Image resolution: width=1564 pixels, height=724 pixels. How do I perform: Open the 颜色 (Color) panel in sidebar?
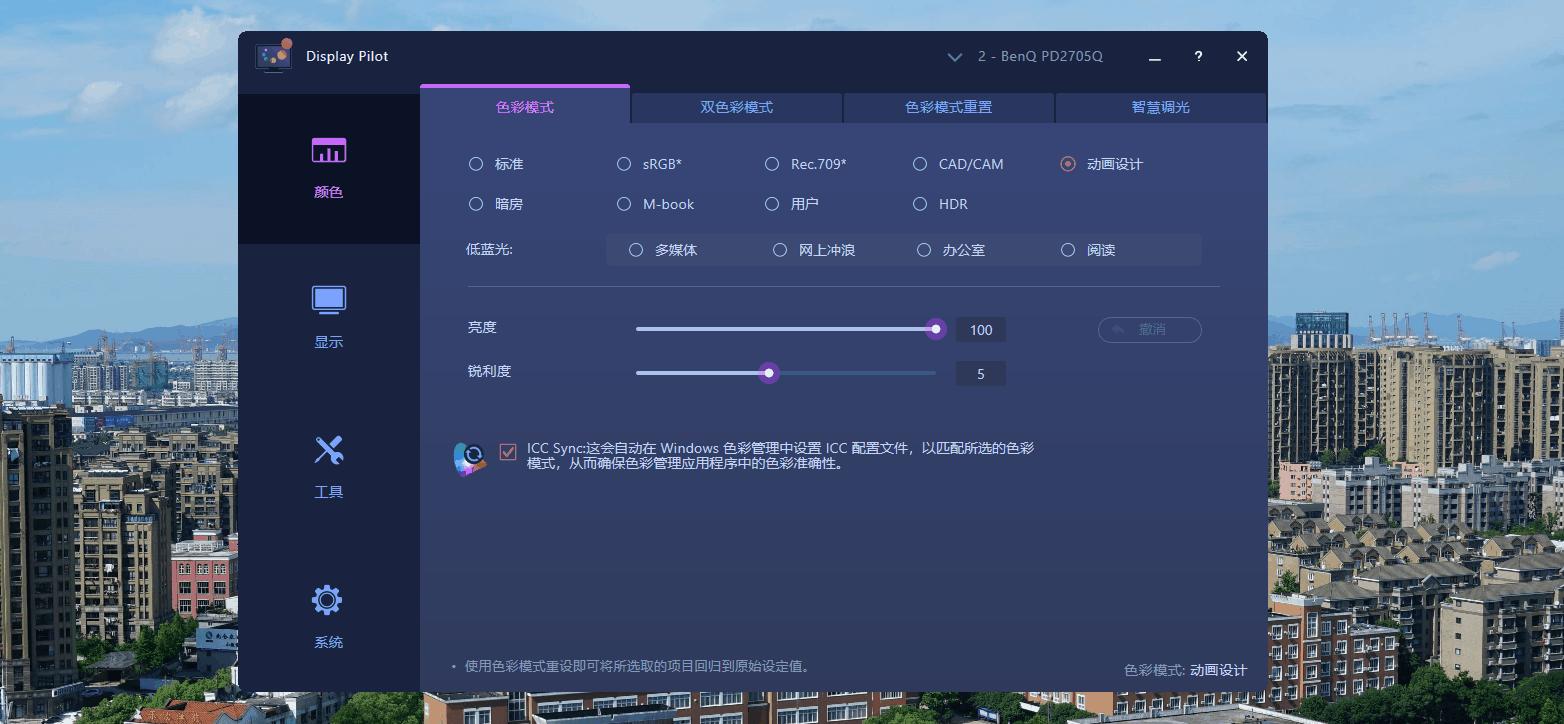point(328,165)
